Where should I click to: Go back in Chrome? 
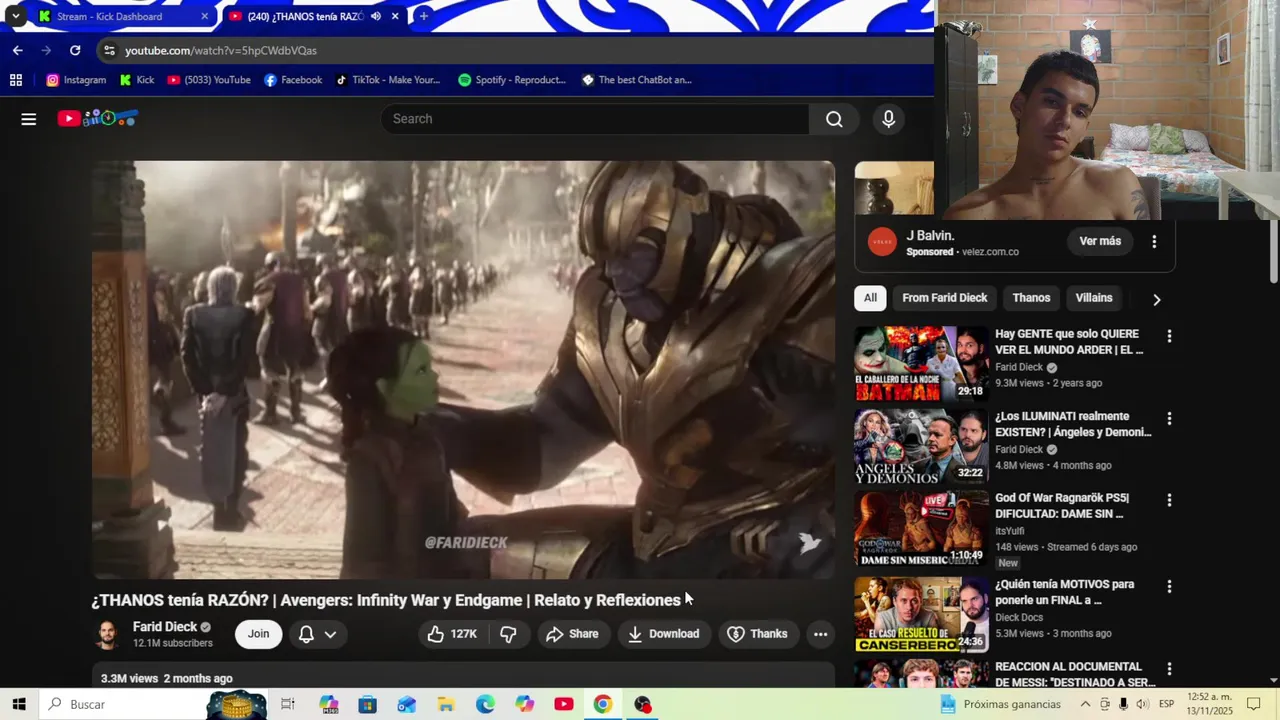[18, 50]
